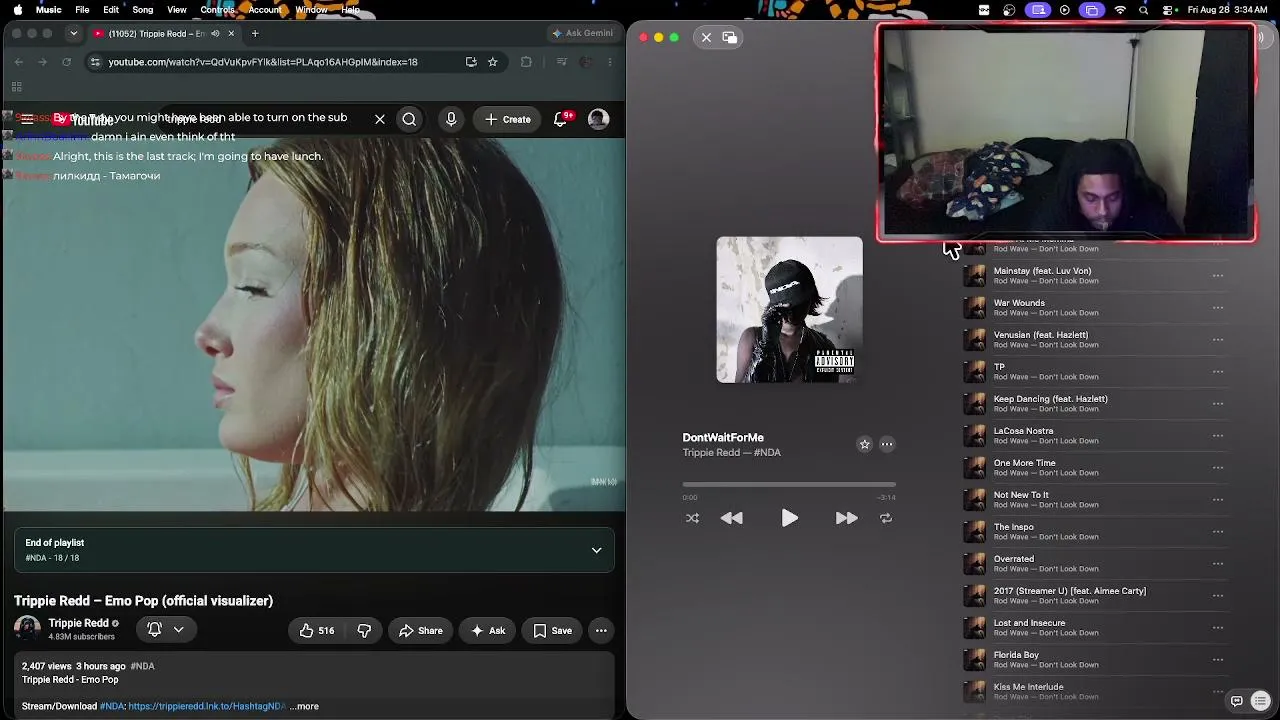Play War Wounds from the queue
Viewport: 1280px width, 720px height.
tap(1095, 308)
